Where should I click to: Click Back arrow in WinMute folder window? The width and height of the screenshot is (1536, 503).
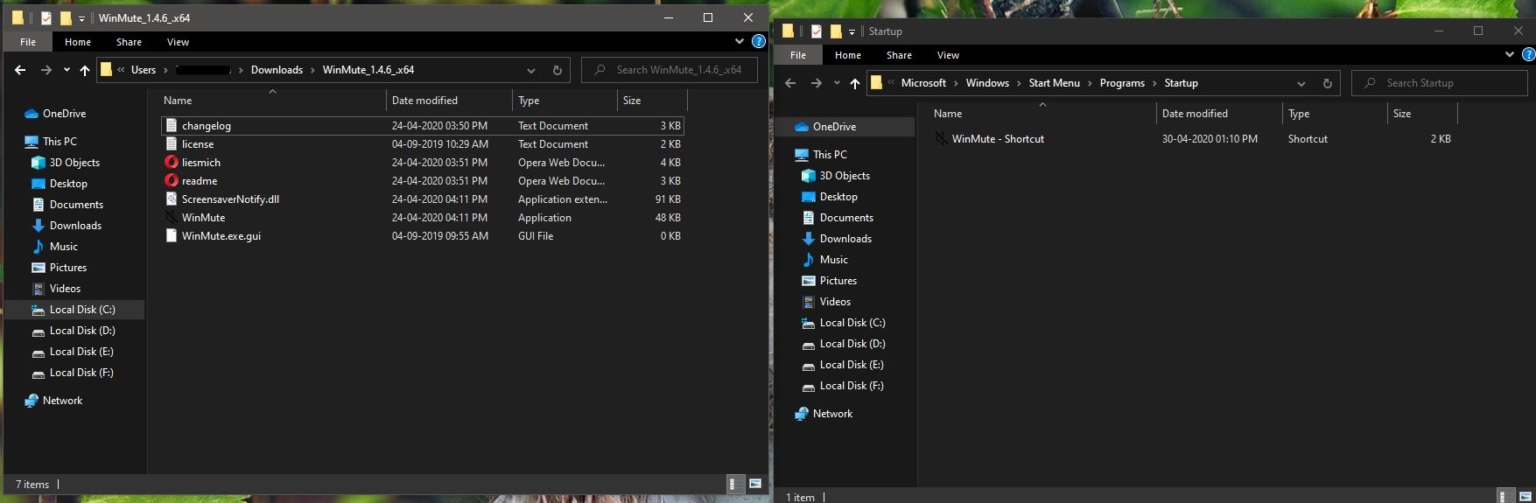tap(20, 70)
